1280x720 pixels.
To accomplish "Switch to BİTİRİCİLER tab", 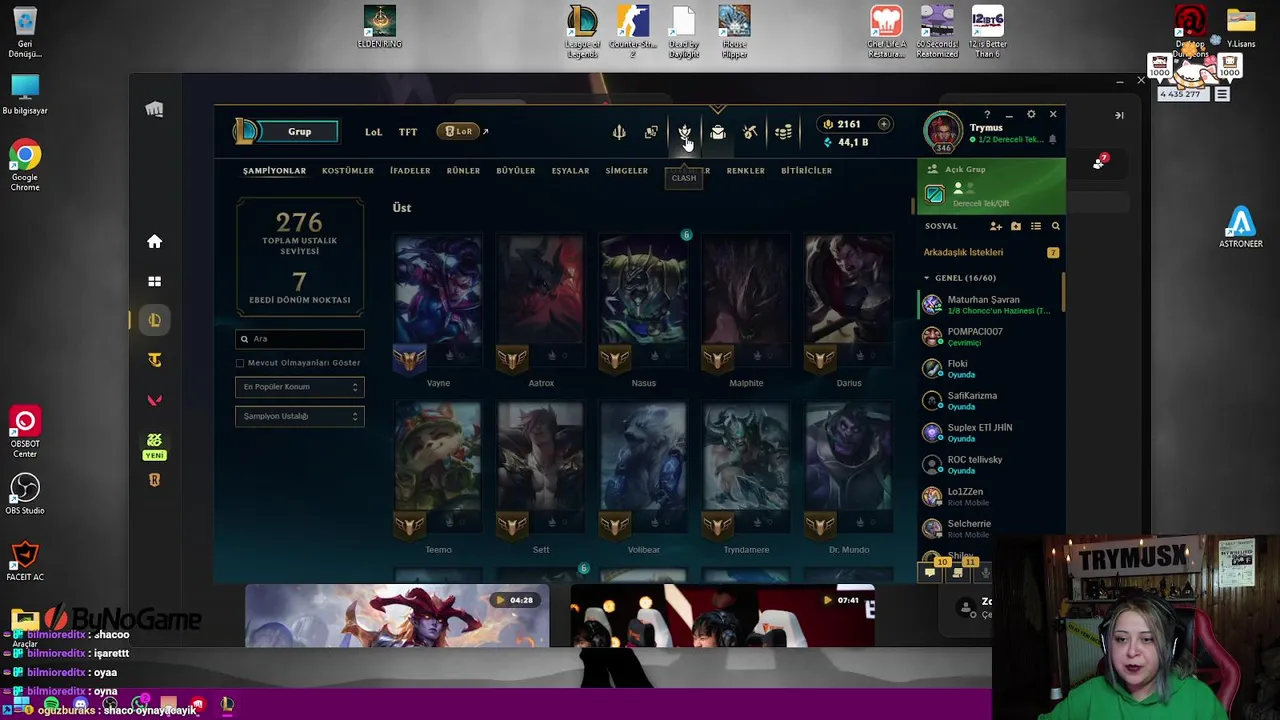I will coord(806,171).
